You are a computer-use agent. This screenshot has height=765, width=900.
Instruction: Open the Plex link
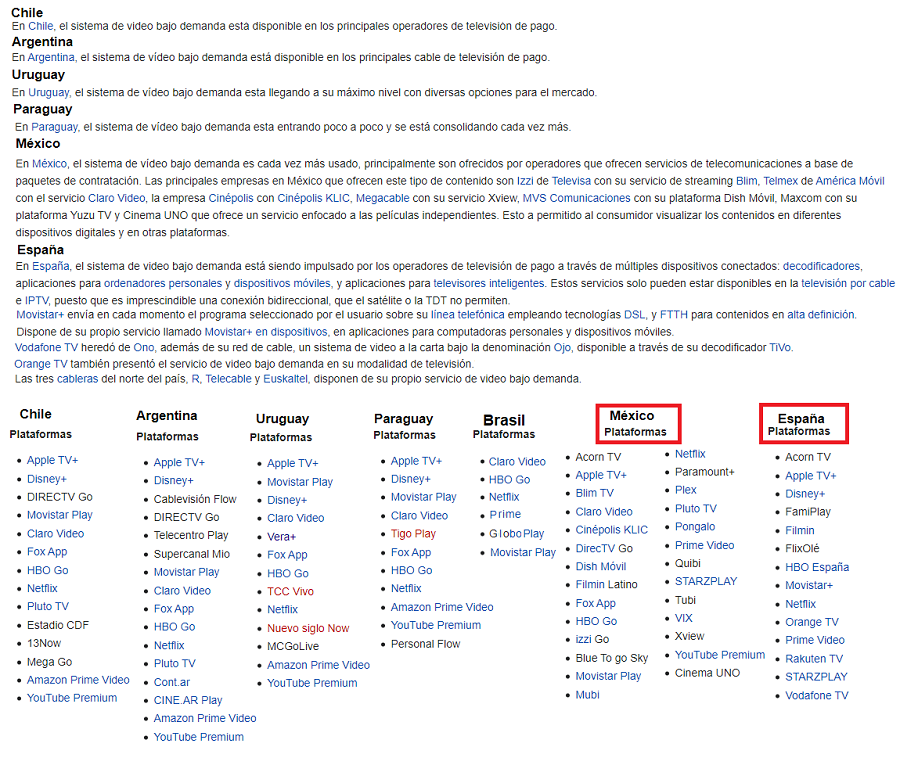[x=686, y=490]
